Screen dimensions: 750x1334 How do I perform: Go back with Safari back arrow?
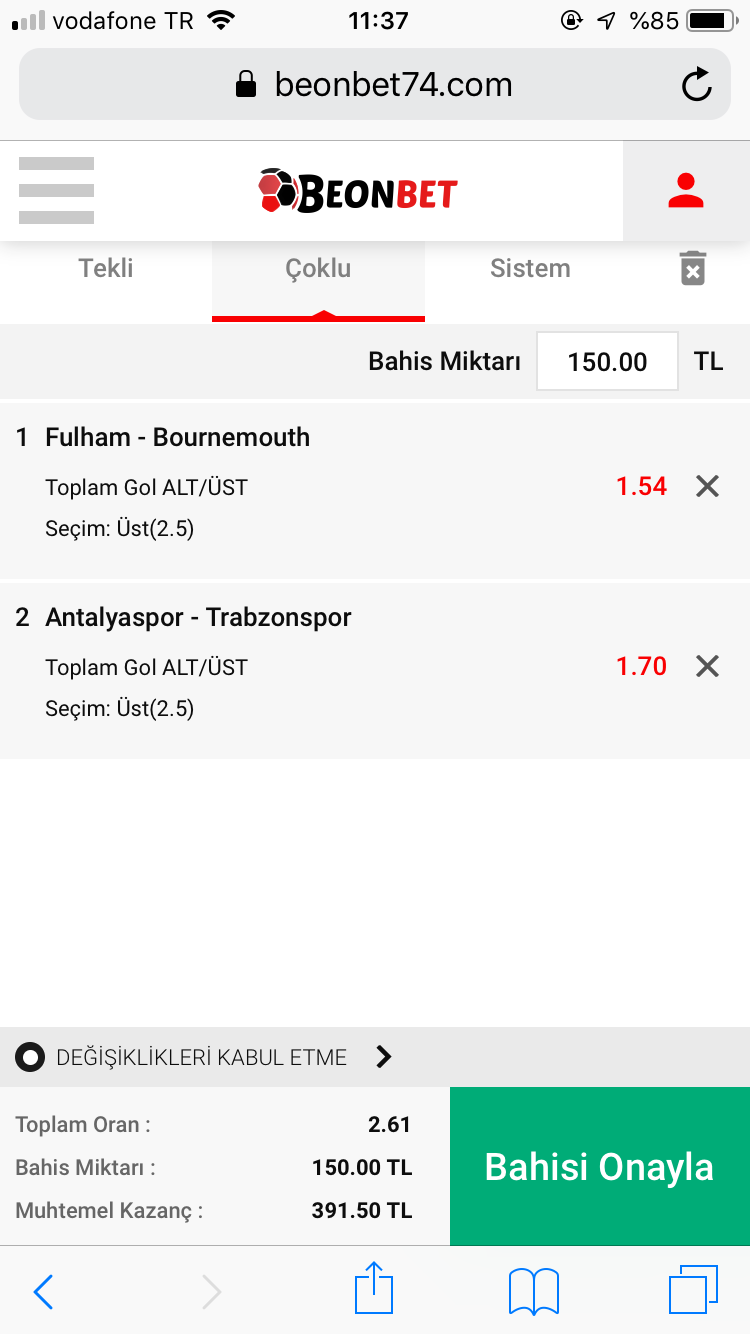tap(43, 1292)
